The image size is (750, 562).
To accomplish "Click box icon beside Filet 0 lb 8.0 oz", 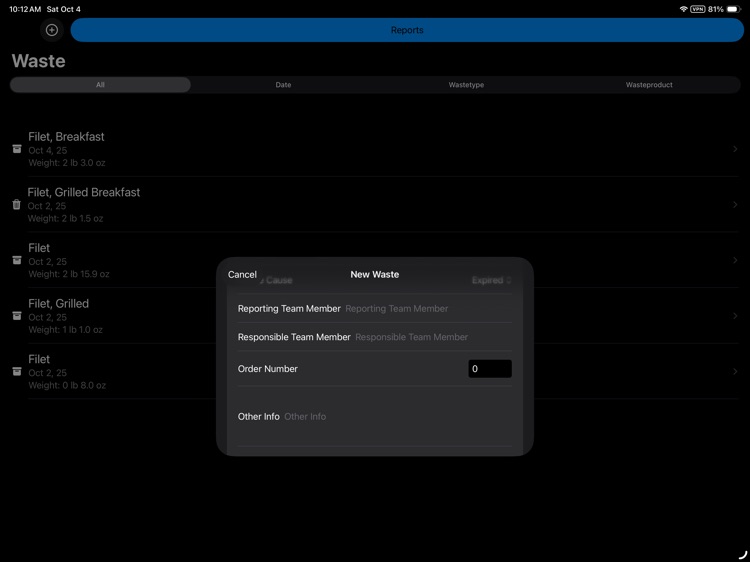I will point(17,371).
